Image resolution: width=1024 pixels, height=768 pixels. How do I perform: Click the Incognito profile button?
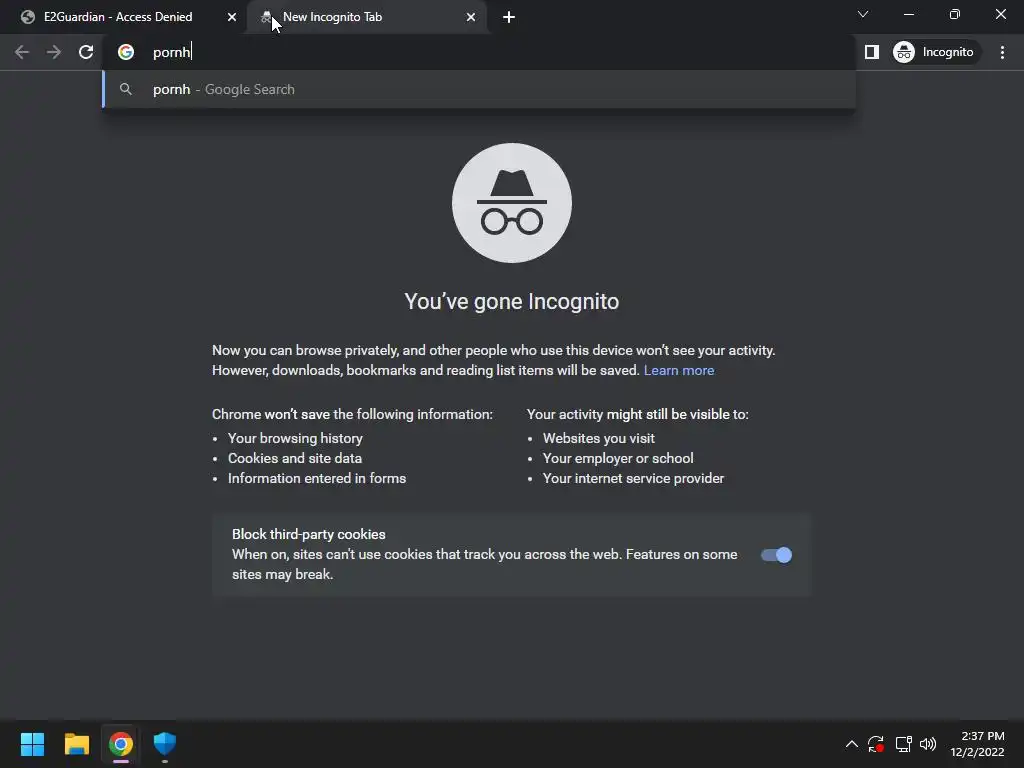(x=934, y=52)
